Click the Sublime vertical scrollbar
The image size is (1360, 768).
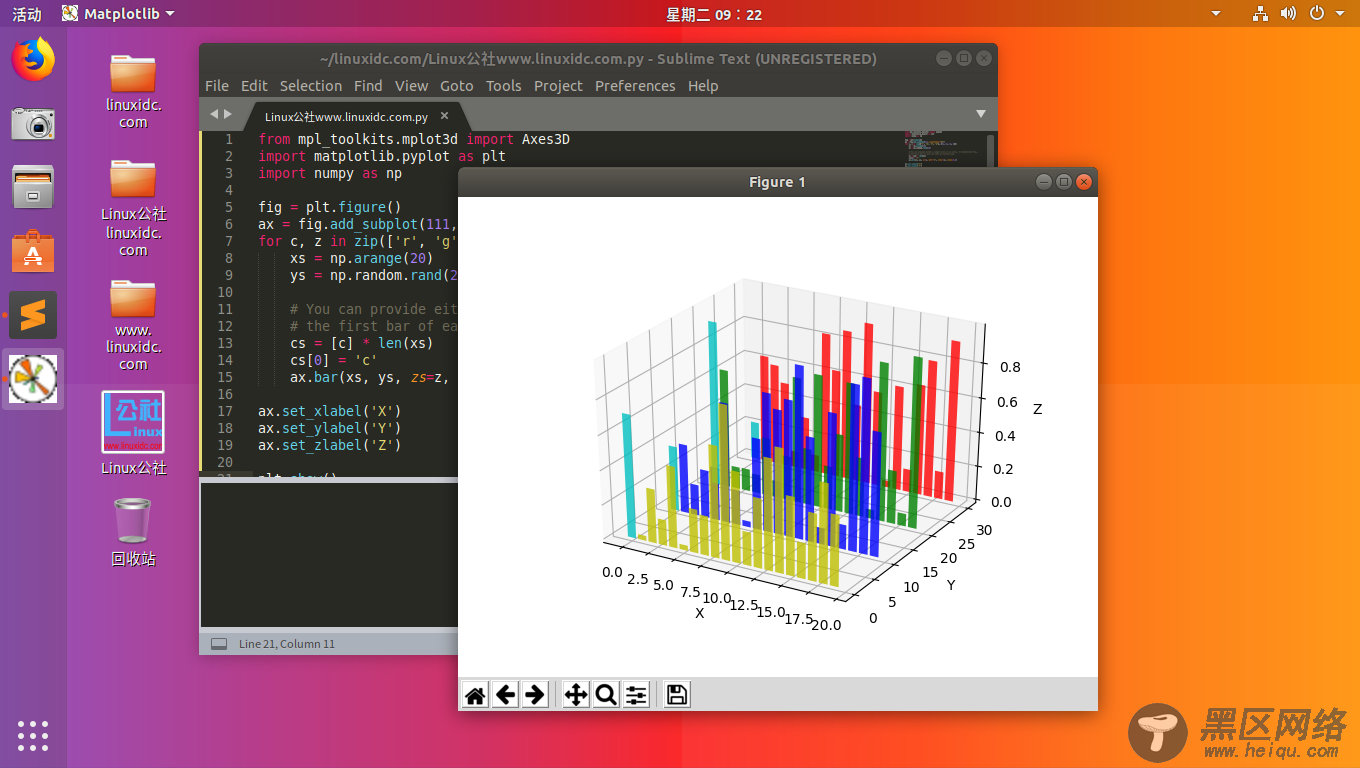coord(991,150)
